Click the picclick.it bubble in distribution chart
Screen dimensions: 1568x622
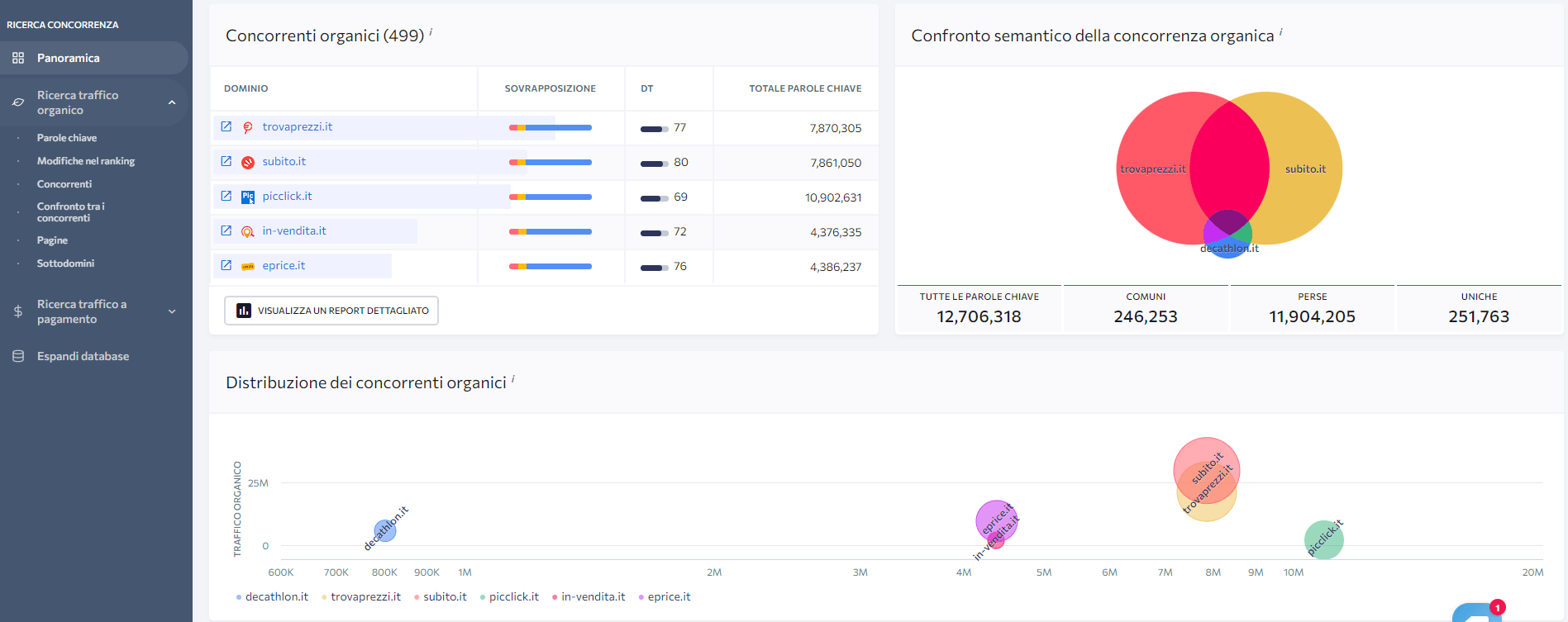click(1324, 540)
